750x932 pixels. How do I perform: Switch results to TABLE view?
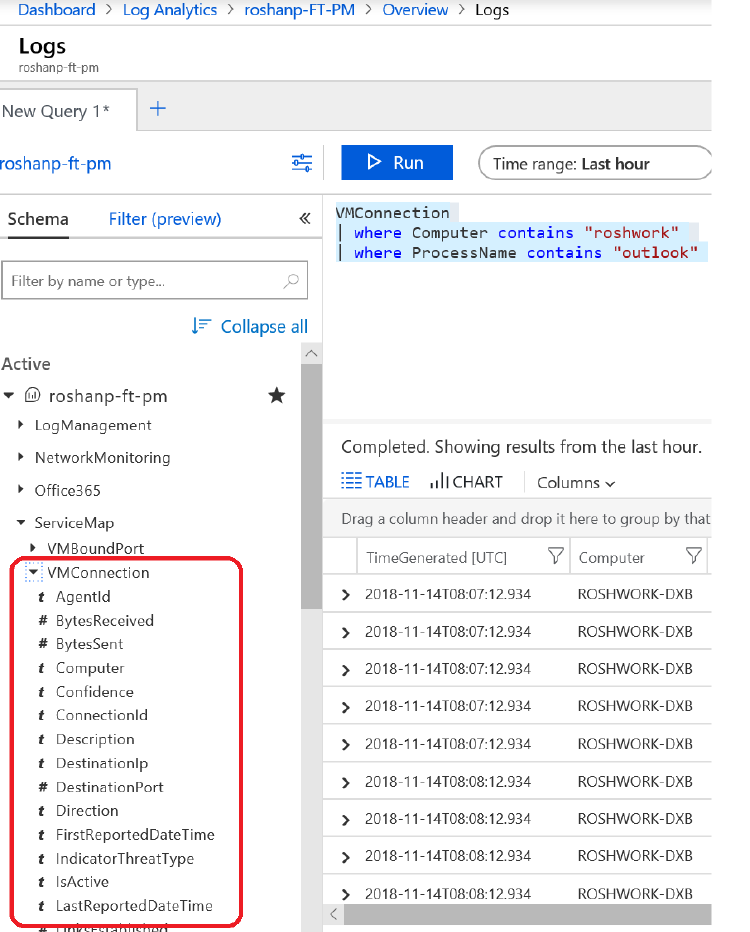click(376, 481)
